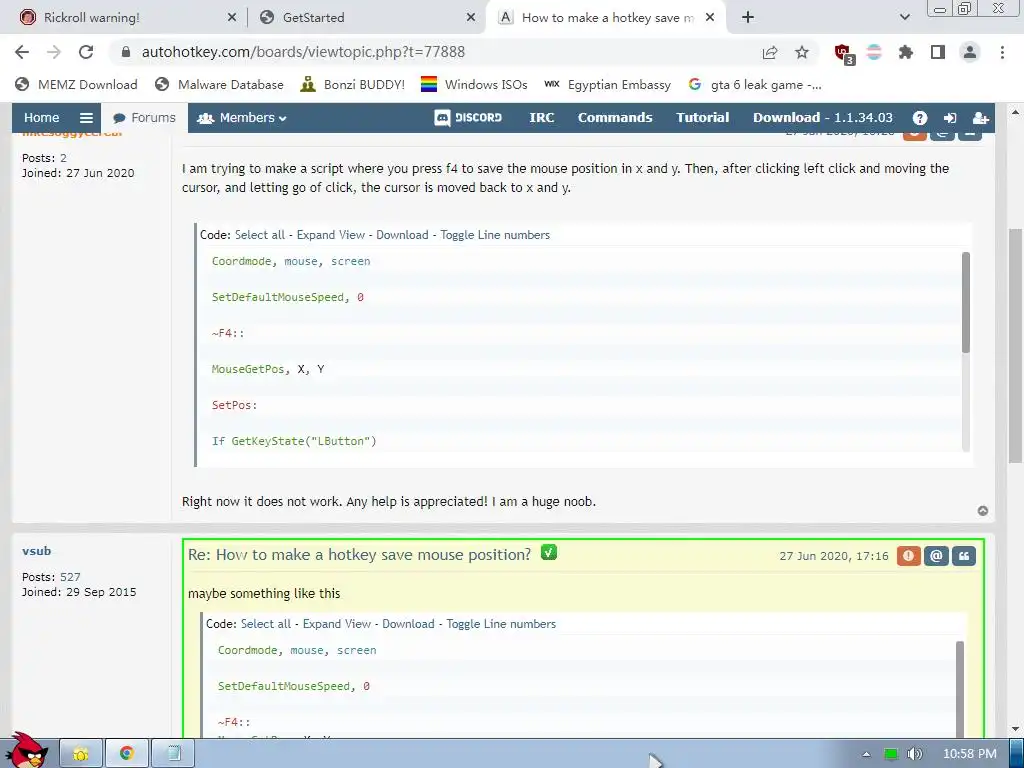Click the forum login icon
1024x768 pixels.
tap(950, 118)
